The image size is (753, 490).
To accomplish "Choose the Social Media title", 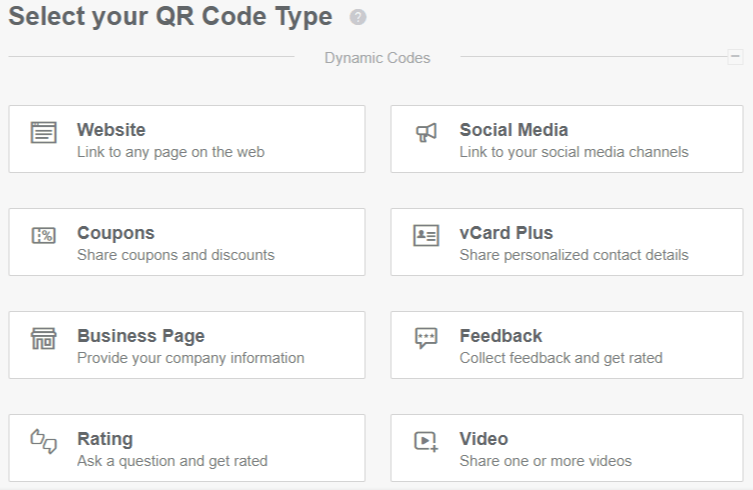I will pyautogui.click(x=513, y=130).
